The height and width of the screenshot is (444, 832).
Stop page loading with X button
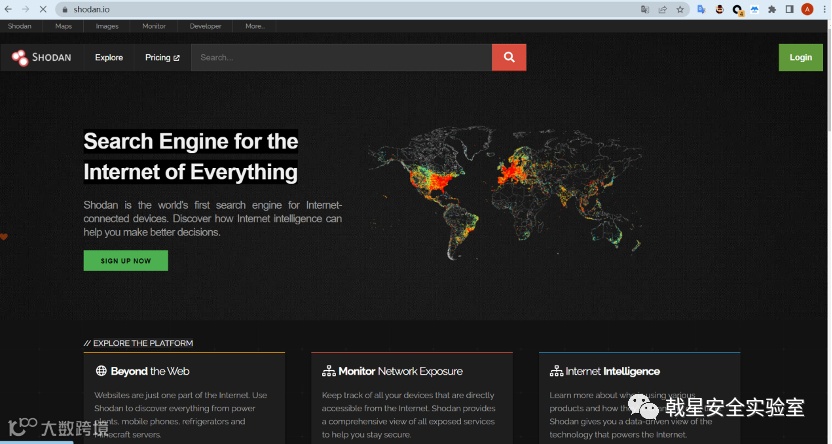[43, 10]
